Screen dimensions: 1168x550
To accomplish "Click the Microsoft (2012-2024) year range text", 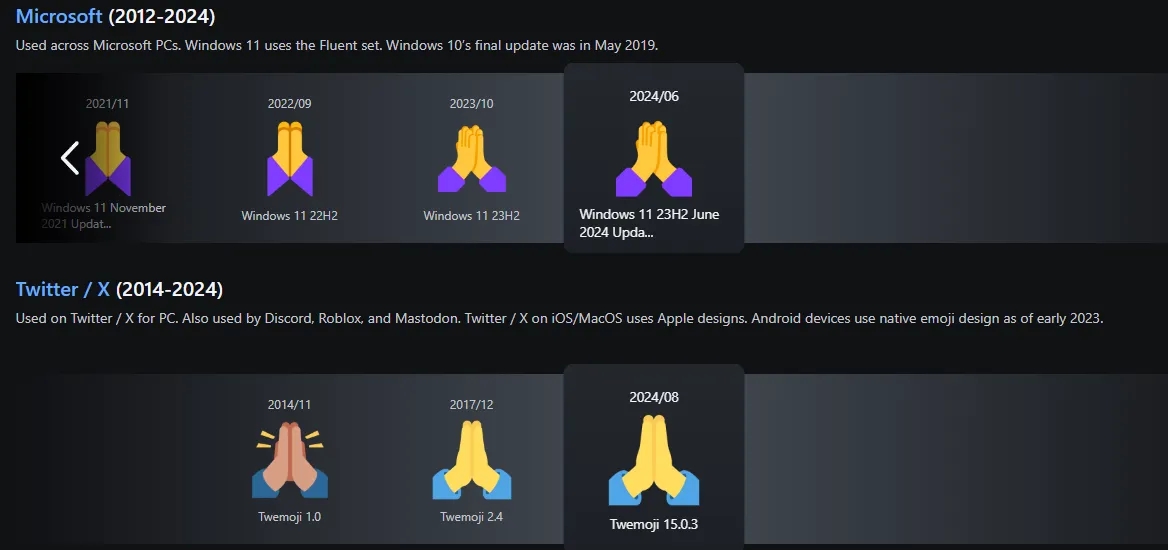I will [x=162, y=15].
